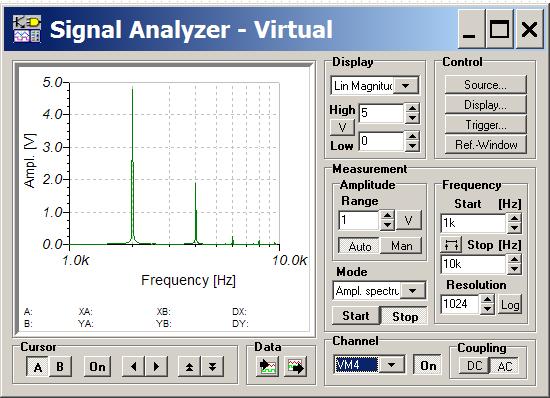Toggle the Cursor On button
The height and width of the screenshot is (398, 550).
tap(97, 367)
